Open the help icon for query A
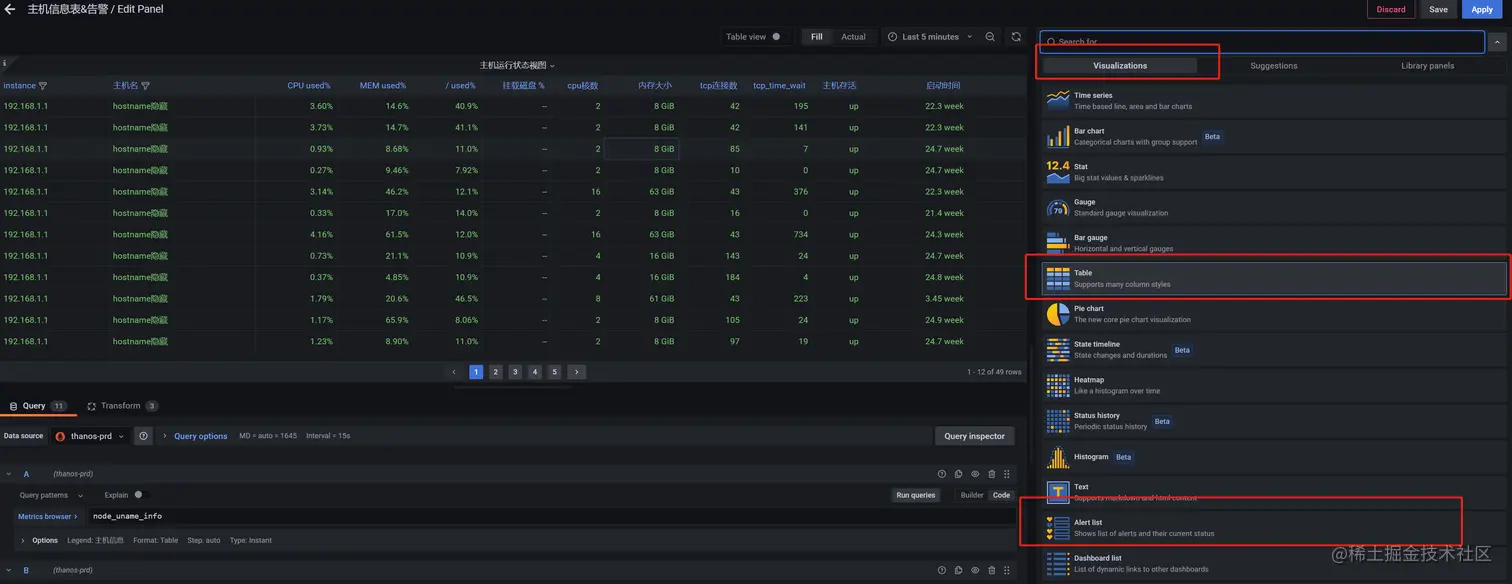 coord(941,474)
